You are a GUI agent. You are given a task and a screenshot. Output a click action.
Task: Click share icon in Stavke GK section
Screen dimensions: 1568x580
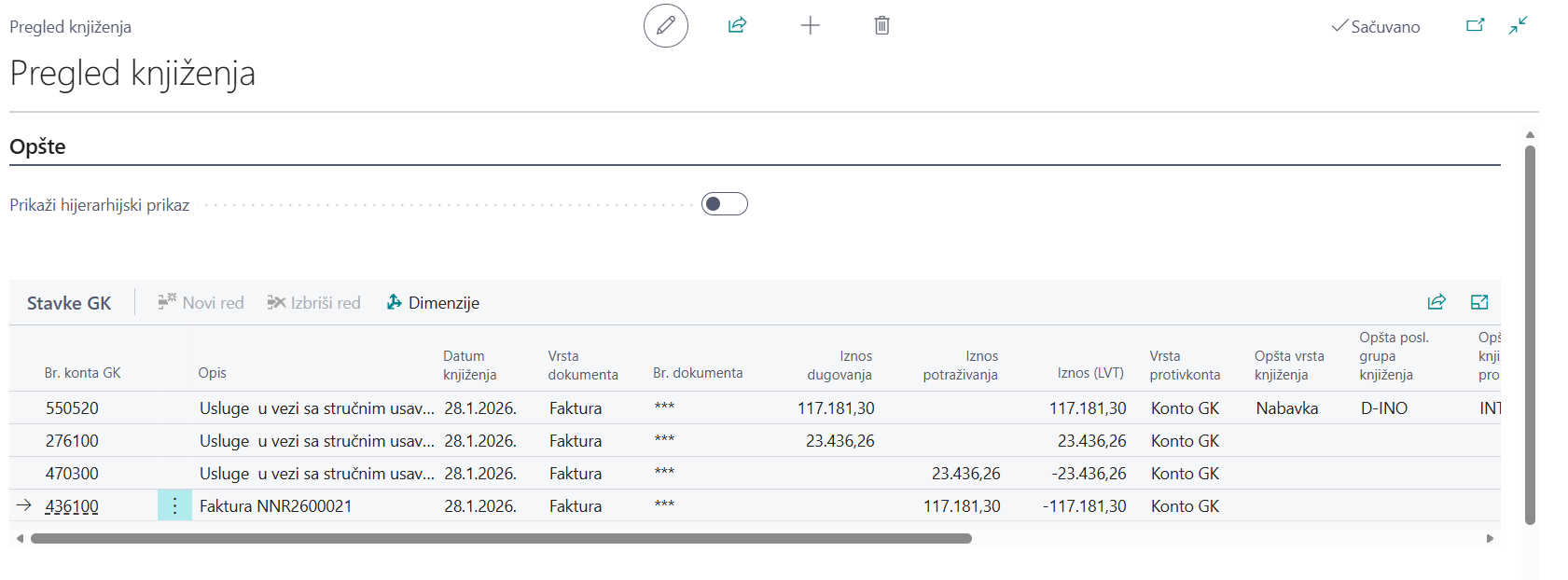(x=1436, y=302)
